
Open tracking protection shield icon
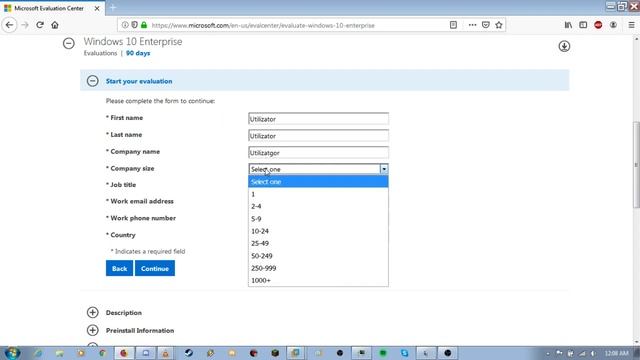point(134,25)
